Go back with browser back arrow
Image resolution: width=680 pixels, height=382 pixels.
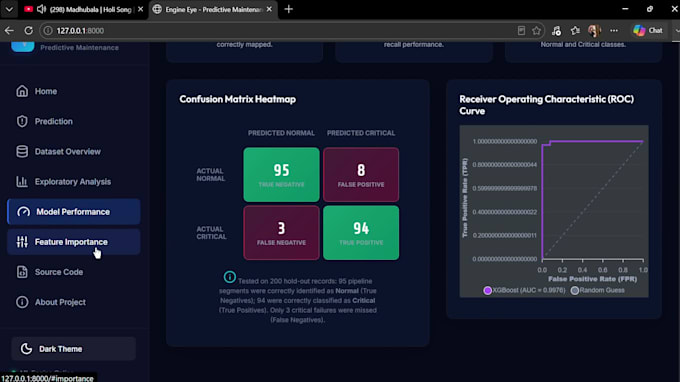pos(9,30)
